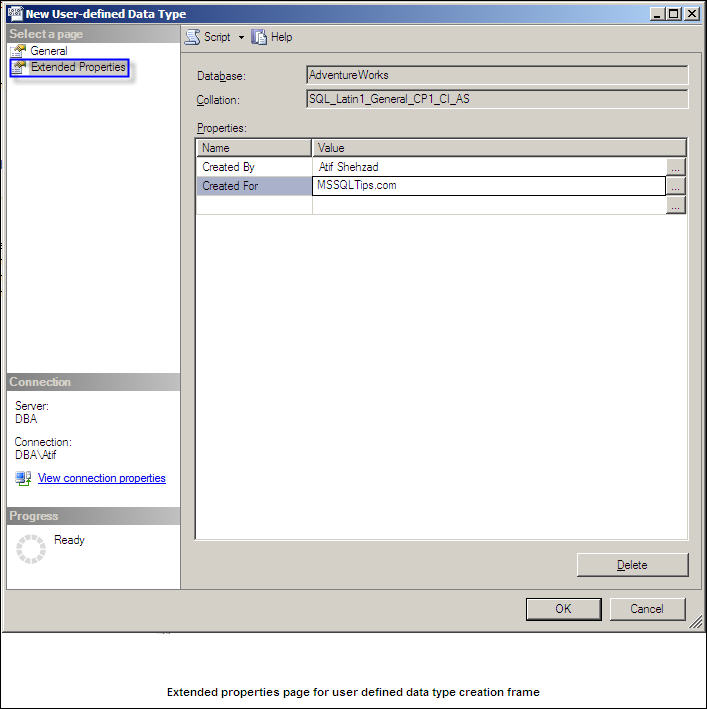Click the Name column header
707x709 pixels.
[254, 148]
